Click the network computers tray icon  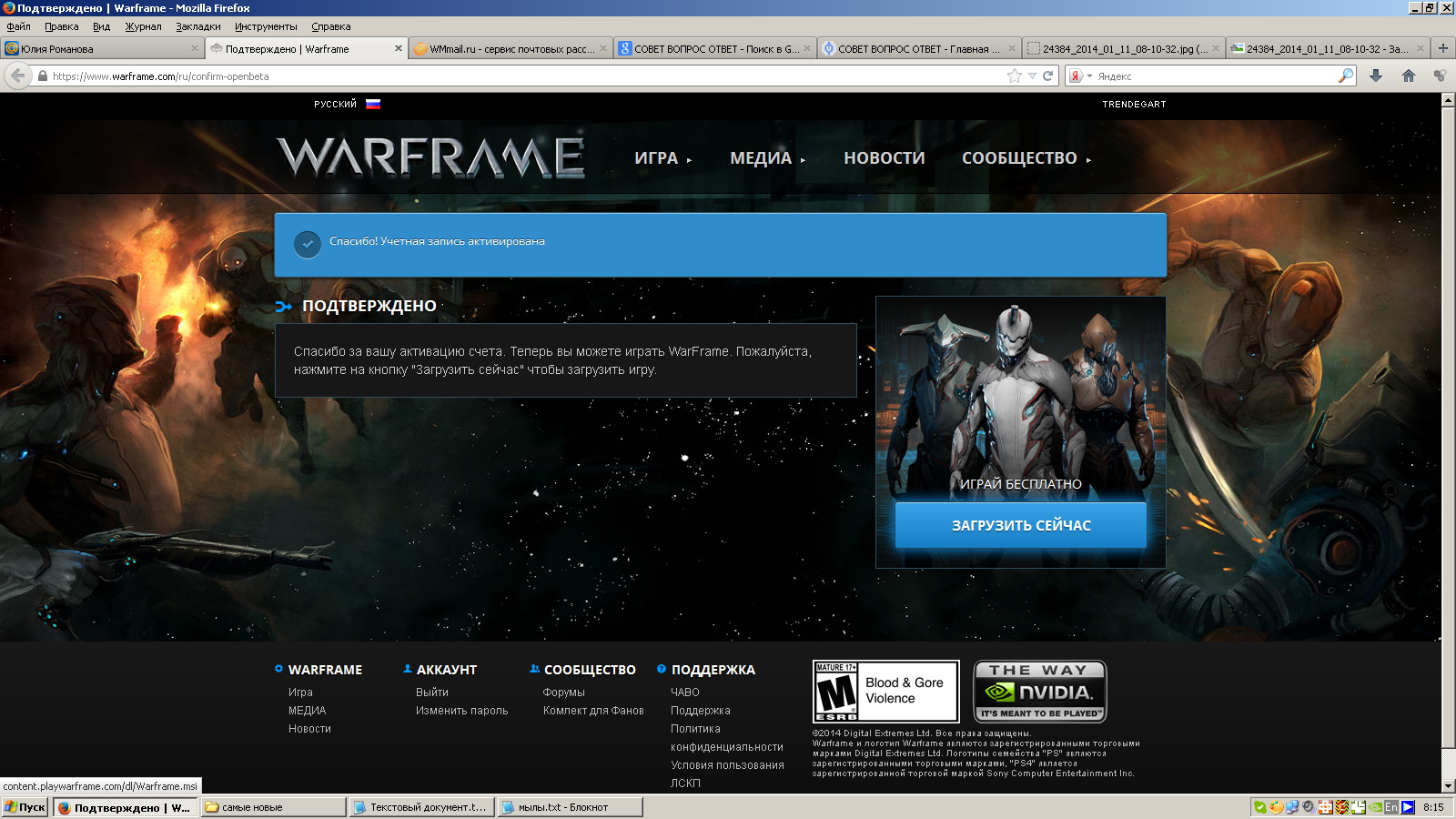click(x=1292, y=807)
